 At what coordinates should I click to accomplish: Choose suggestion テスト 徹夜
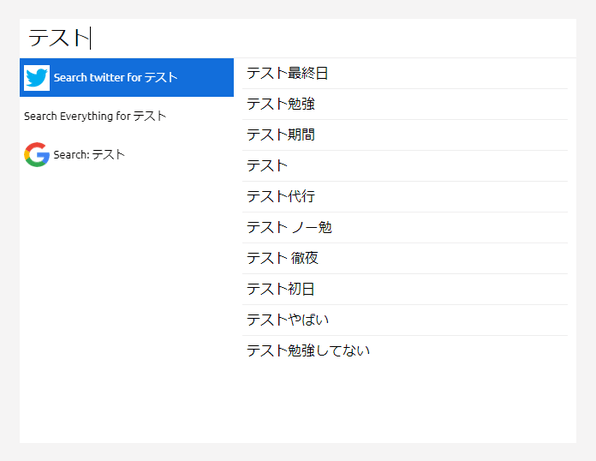click(x=405, y=258)
